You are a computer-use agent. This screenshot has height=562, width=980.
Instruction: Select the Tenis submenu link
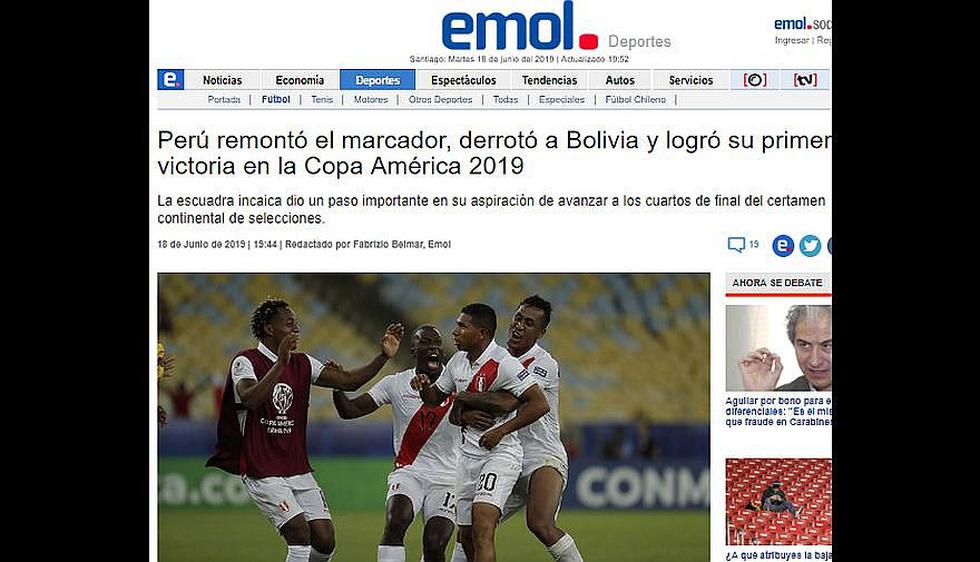[322, 99]
